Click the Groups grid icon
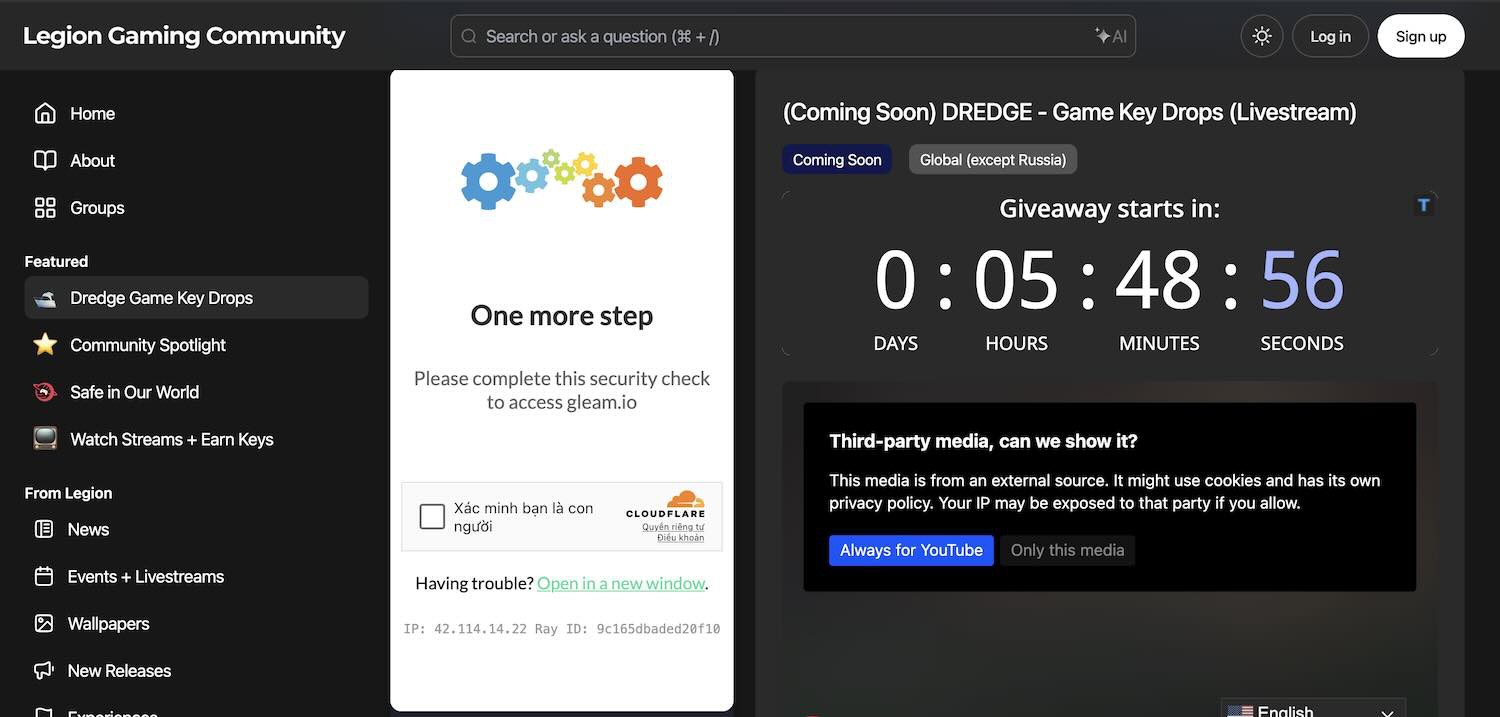The height and width of the screenshot is (717, 1500). pos(45,207)
